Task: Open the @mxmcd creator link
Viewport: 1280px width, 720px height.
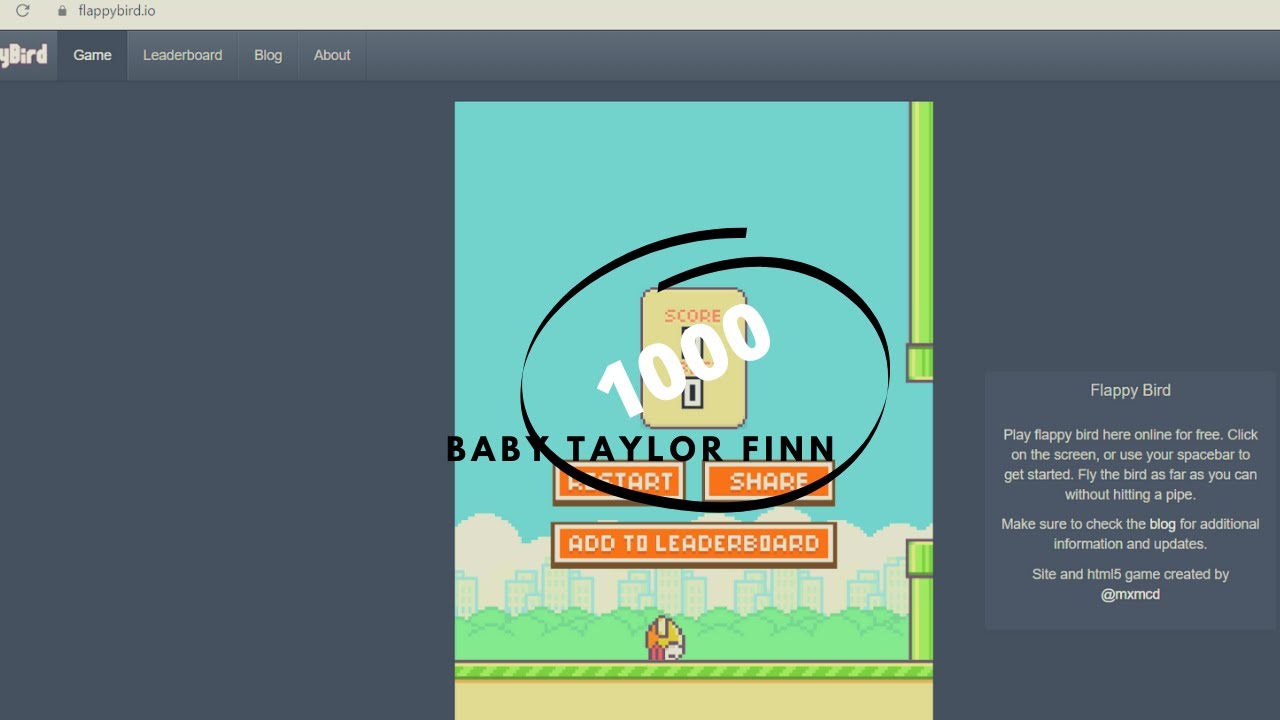Action: coord(1130,594)
